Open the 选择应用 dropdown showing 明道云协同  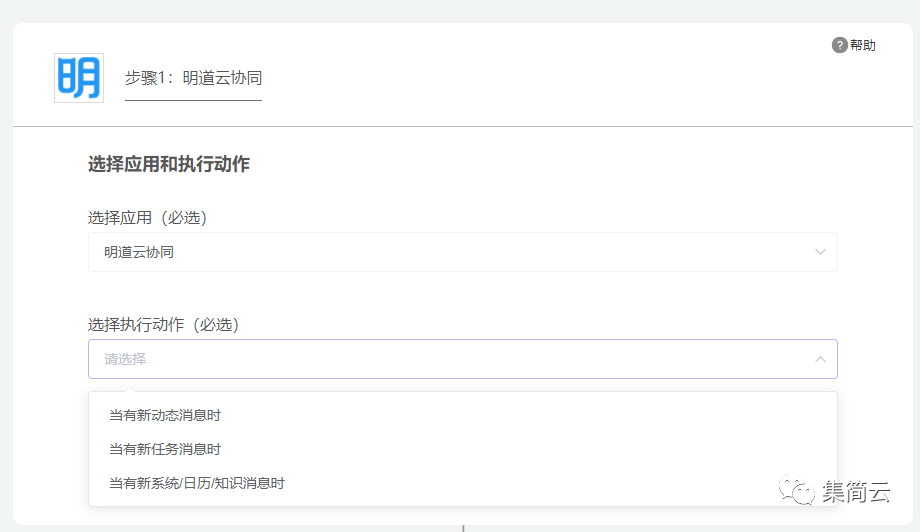click(463, 252)
